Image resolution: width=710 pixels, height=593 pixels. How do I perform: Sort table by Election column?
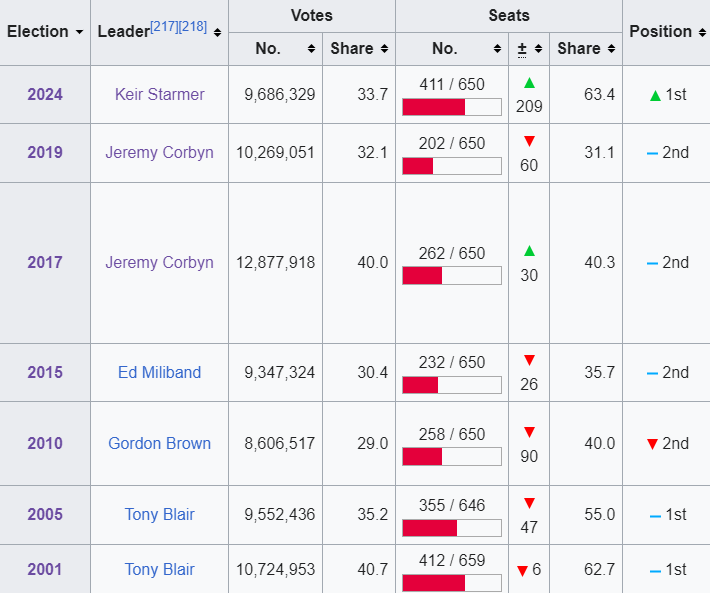(x=79, y=32)
